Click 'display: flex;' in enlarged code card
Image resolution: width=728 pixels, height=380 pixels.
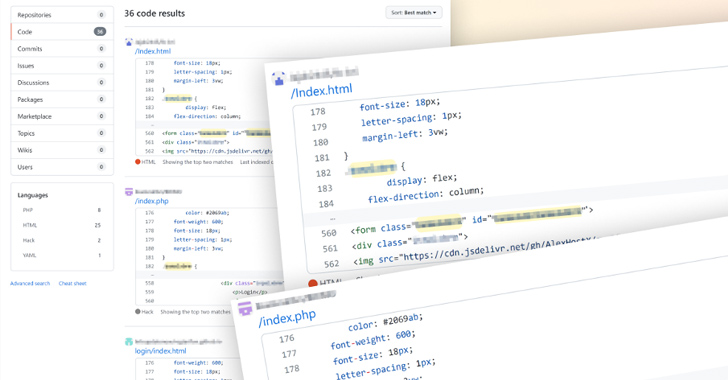coord(422,179)
